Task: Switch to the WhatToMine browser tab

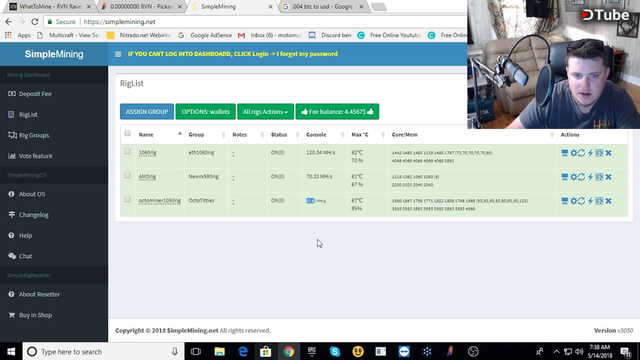Action: tap(50, 7)
